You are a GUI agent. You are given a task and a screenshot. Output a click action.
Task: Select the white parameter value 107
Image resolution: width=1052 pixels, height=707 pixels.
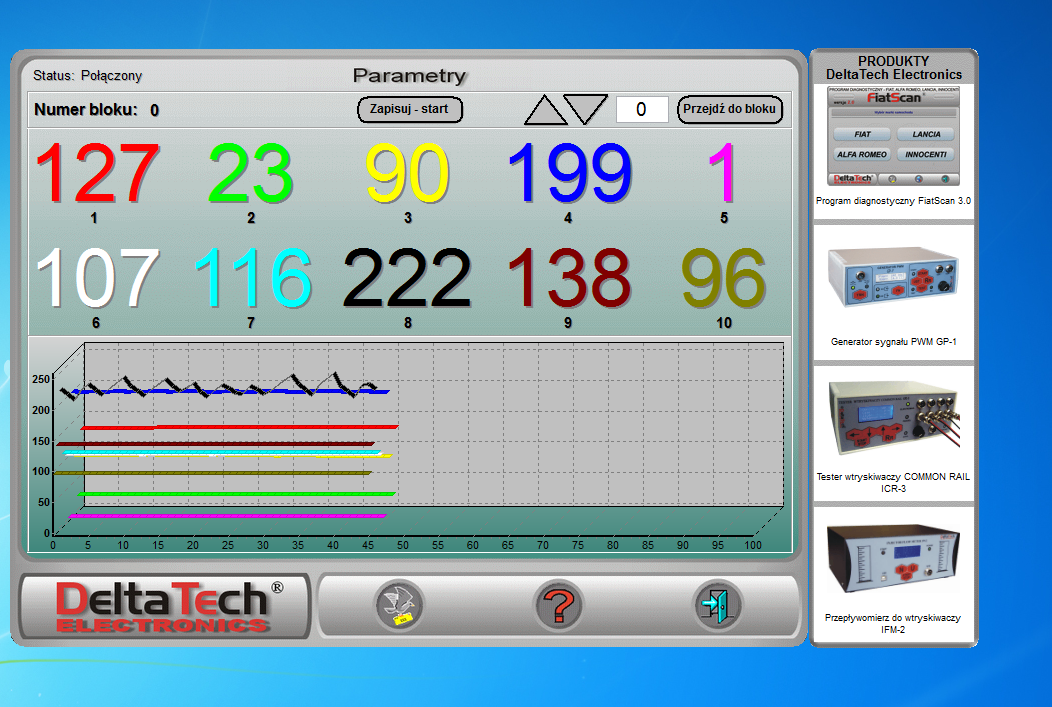tap(97, 277)
